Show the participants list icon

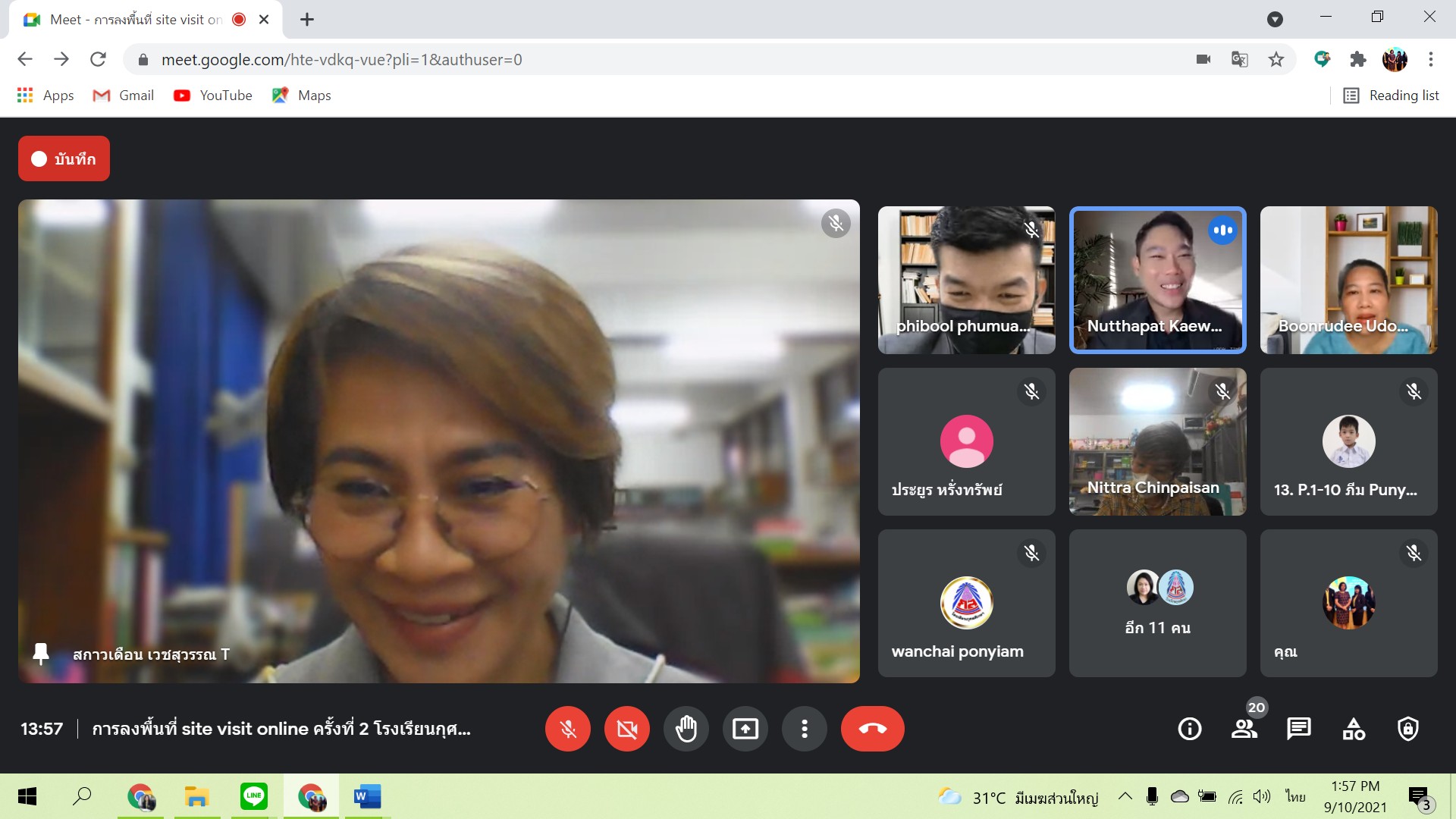coord(1244,729)
